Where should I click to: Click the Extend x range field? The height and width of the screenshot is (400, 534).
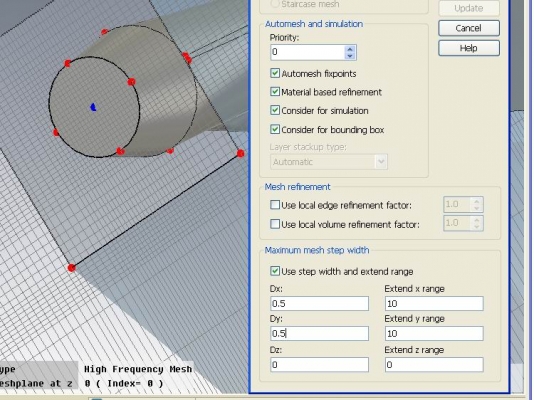tap(434, 303)
